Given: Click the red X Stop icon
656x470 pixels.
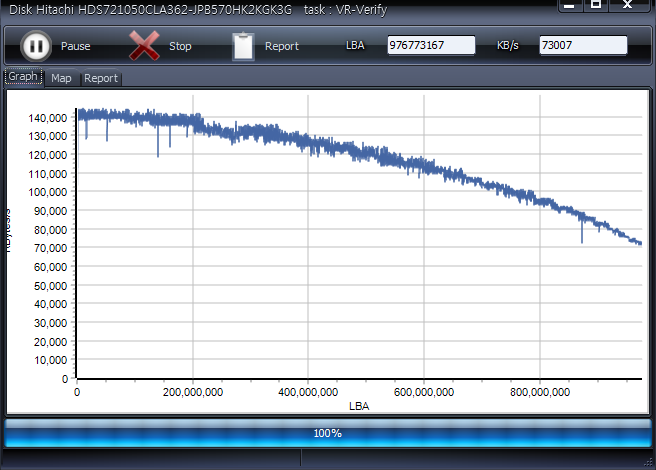Looking at the screenshot, I should point(144,46).
